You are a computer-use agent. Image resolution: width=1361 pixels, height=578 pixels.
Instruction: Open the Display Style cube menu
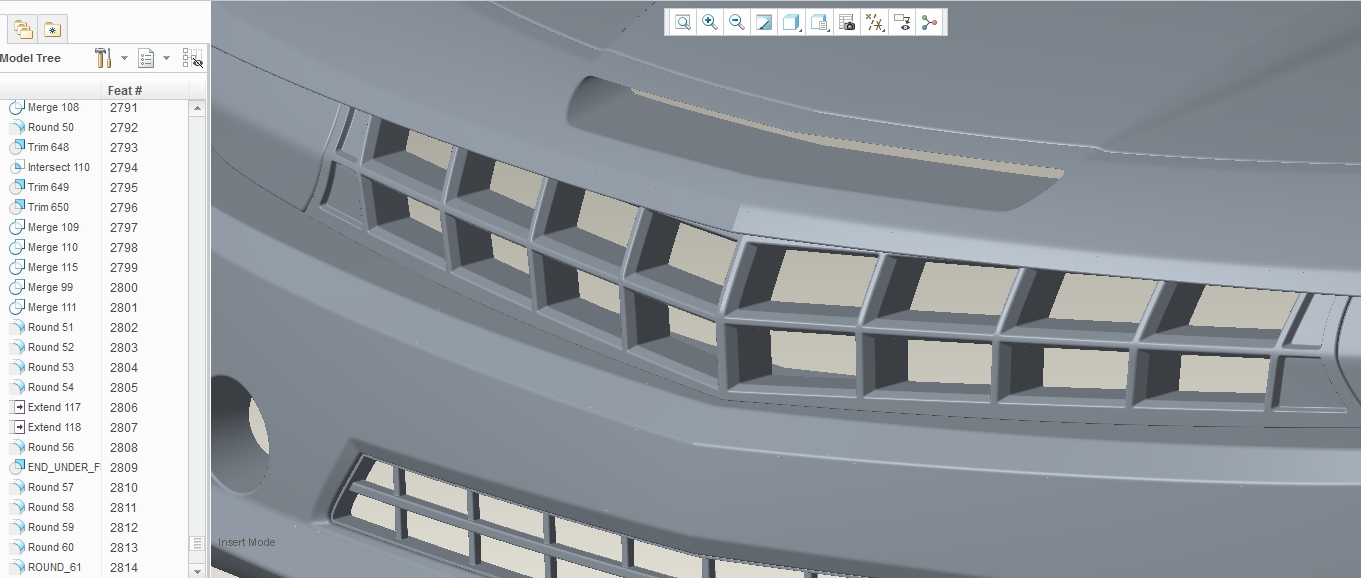coord(791,22)
